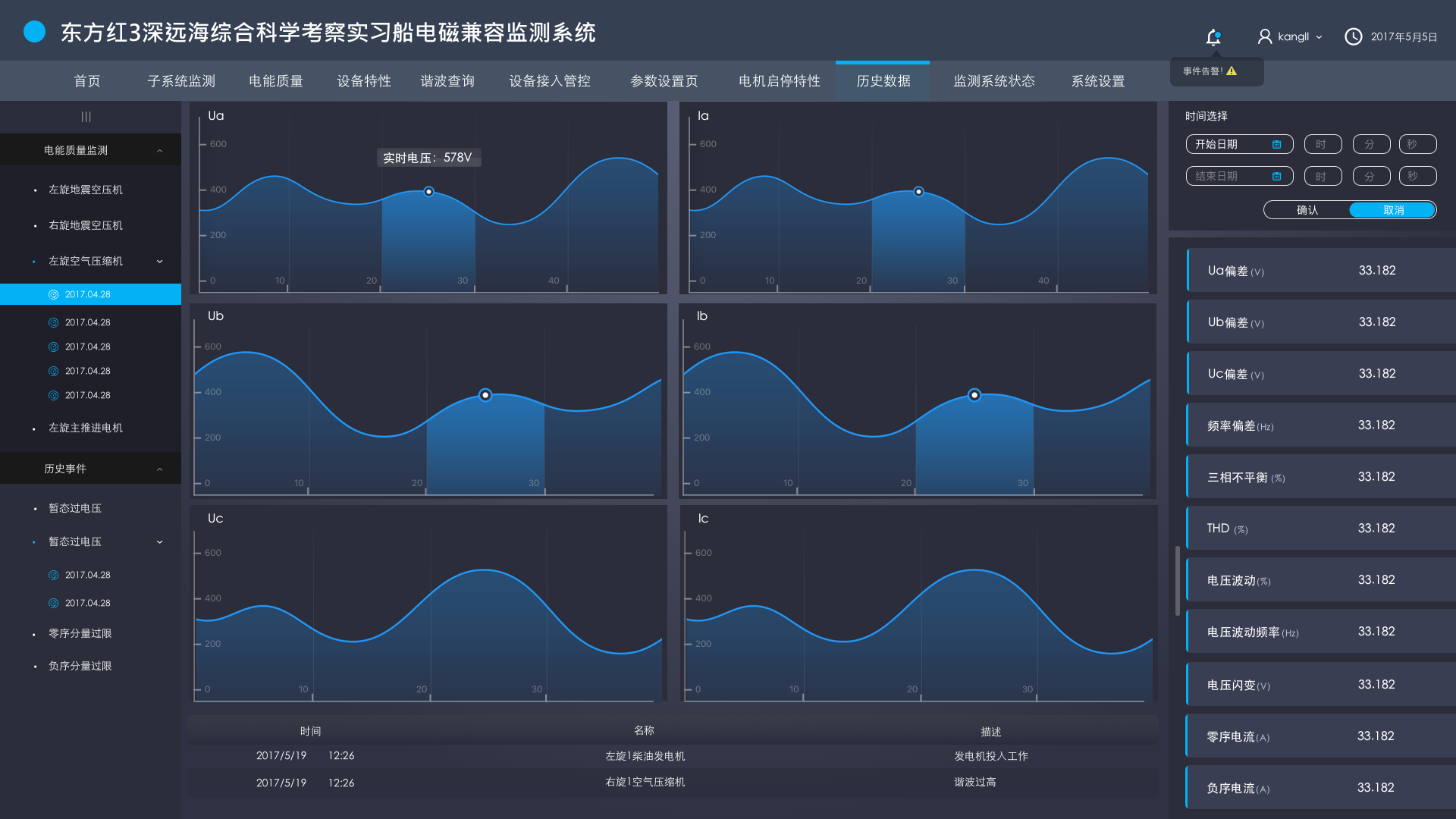The height and width of the screenshot is (819, 1456).
Task: Open calendar icon in start date field
Action: click(x=1277, y=144)
